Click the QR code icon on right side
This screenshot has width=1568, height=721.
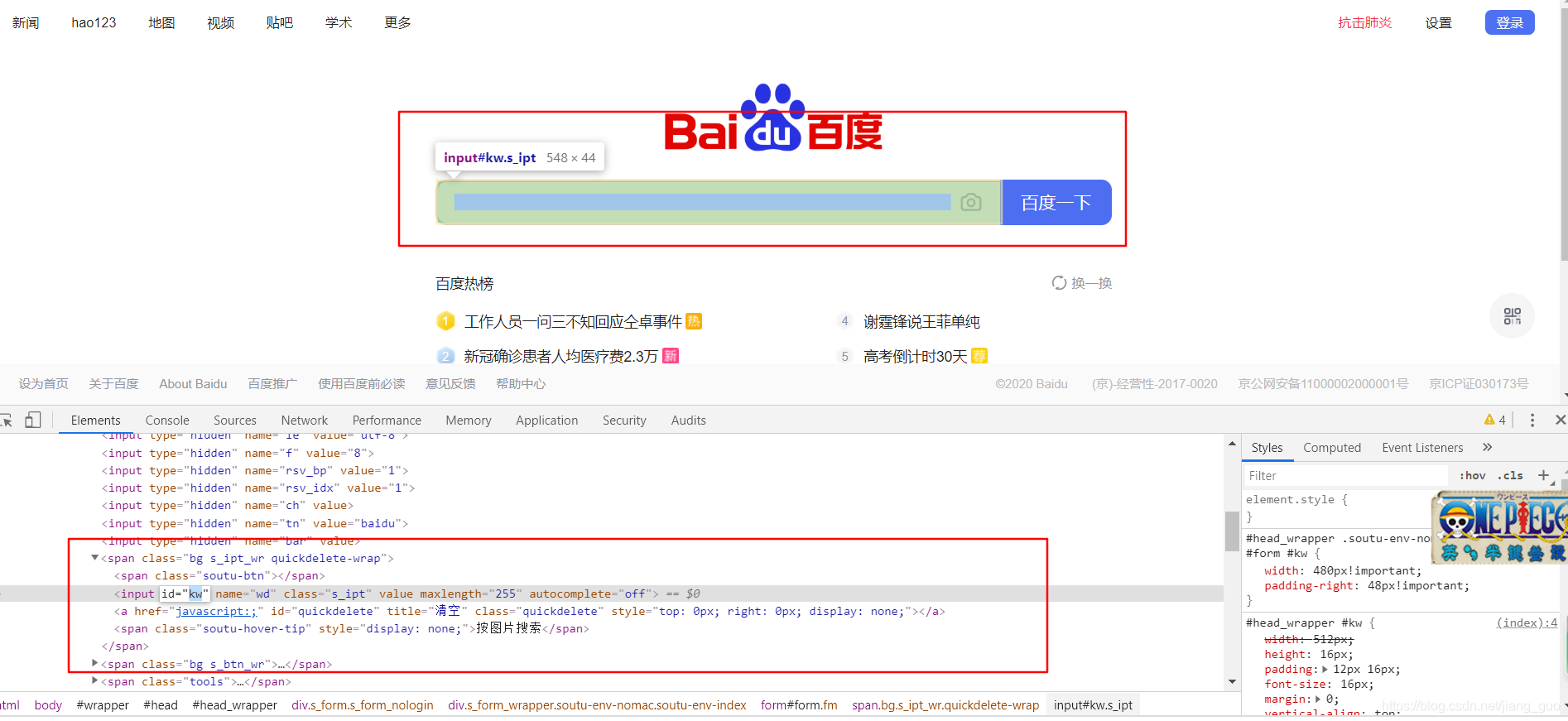click(1512, 316)
